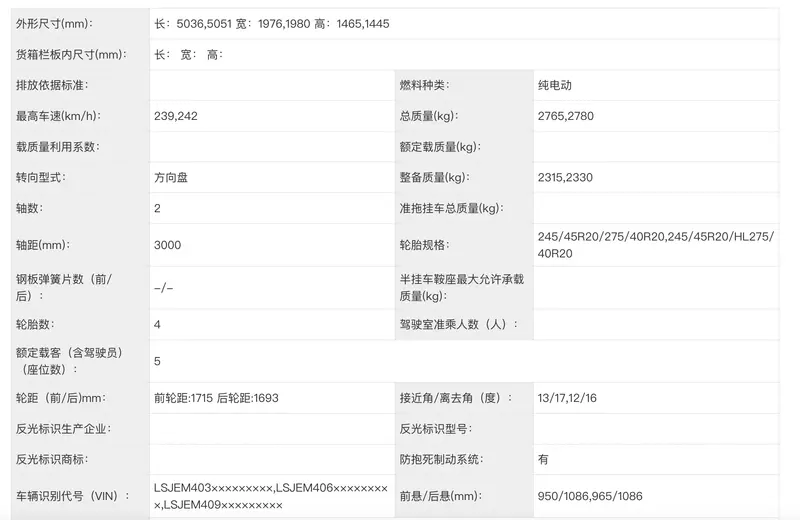Click the 防抱死制动系统 label

[x=441, y=459]
